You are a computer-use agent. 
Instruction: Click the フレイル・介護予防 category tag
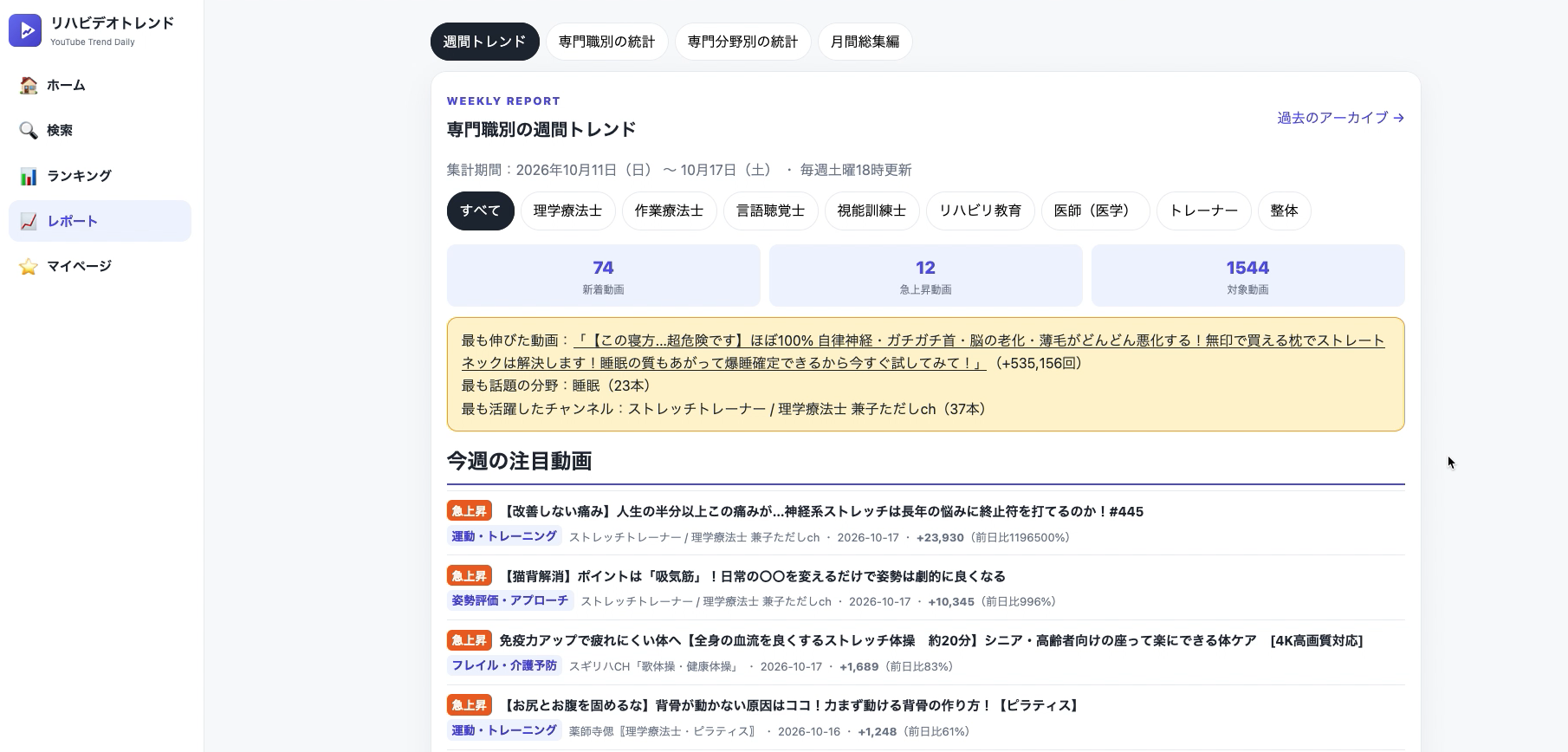(504, 665)
